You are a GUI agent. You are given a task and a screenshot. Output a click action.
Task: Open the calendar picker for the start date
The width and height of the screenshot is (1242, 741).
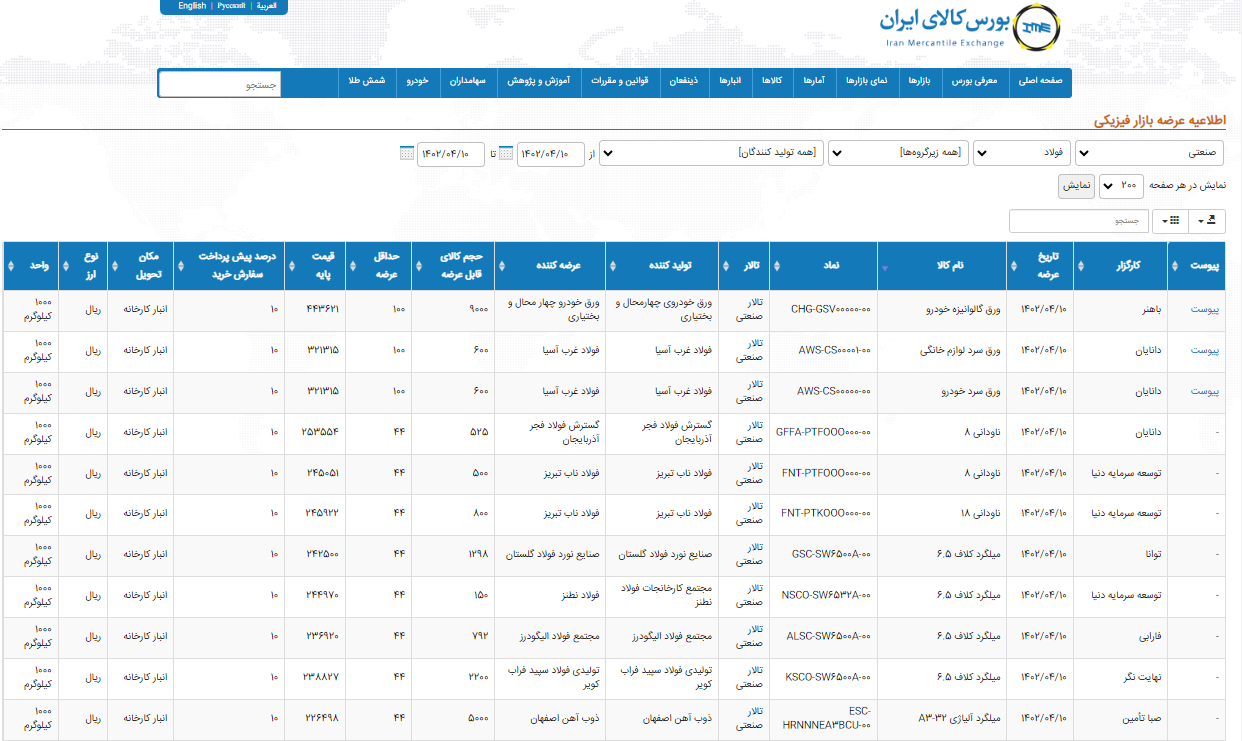505,153
